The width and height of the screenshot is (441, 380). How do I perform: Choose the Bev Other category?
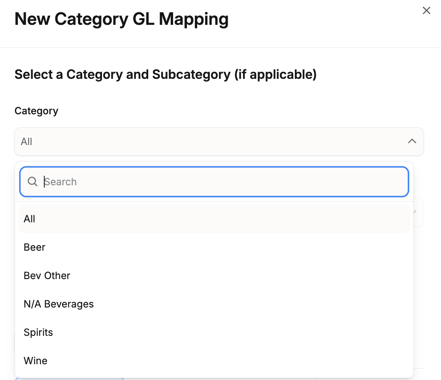click(214, 276)
